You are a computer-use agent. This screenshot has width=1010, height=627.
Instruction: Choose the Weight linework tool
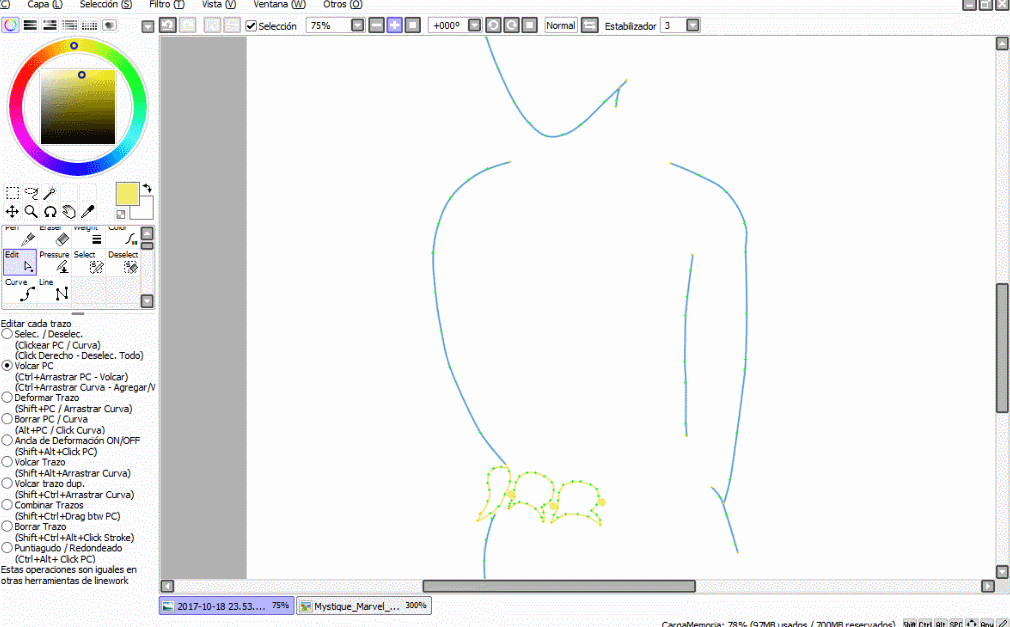pos(88,236)
